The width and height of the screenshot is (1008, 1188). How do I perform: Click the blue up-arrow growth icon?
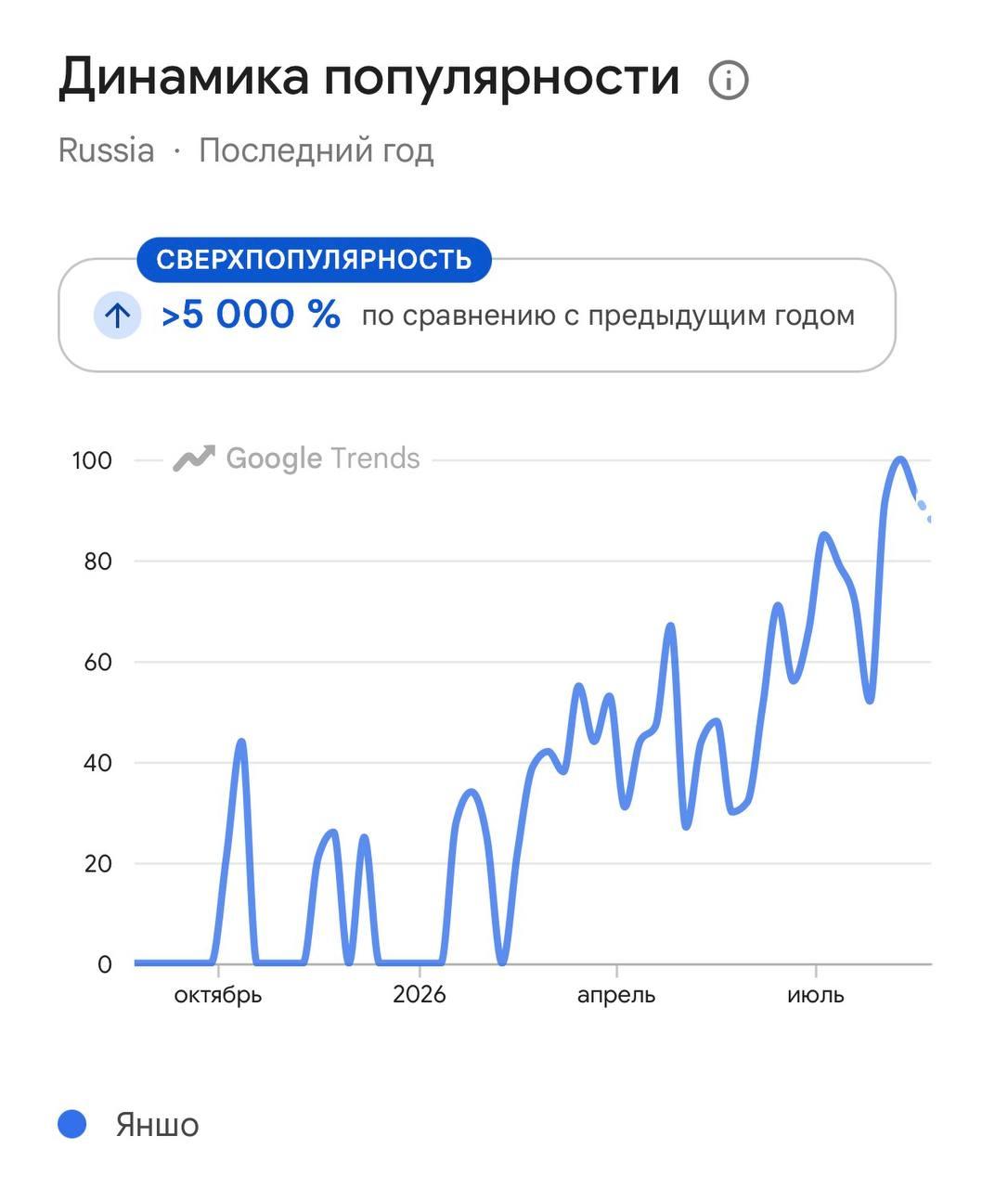(x=117, y=316)
